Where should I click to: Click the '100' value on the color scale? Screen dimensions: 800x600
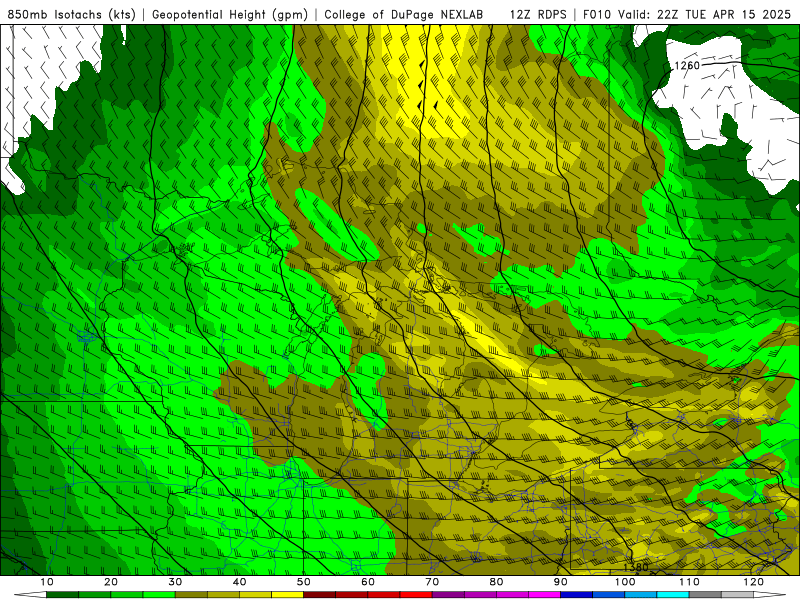[625, 582]
